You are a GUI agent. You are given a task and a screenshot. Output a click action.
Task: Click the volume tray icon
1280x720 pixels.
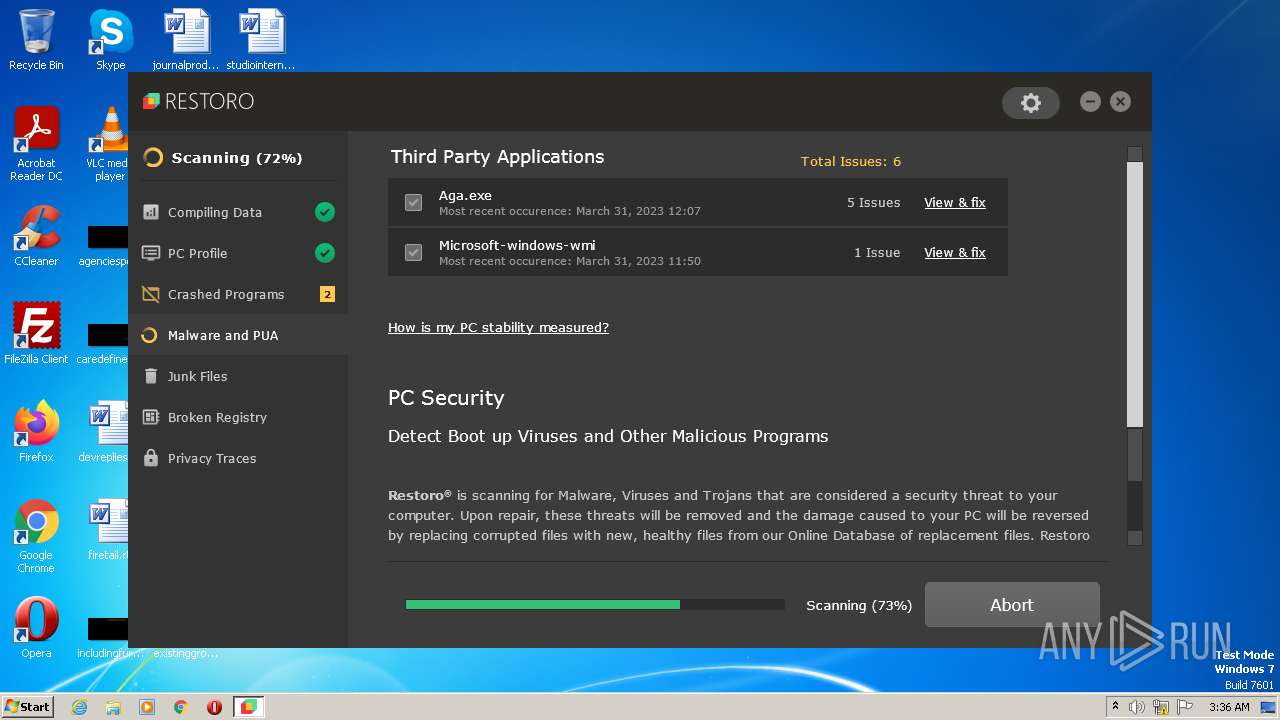[x=1137, y=707]
